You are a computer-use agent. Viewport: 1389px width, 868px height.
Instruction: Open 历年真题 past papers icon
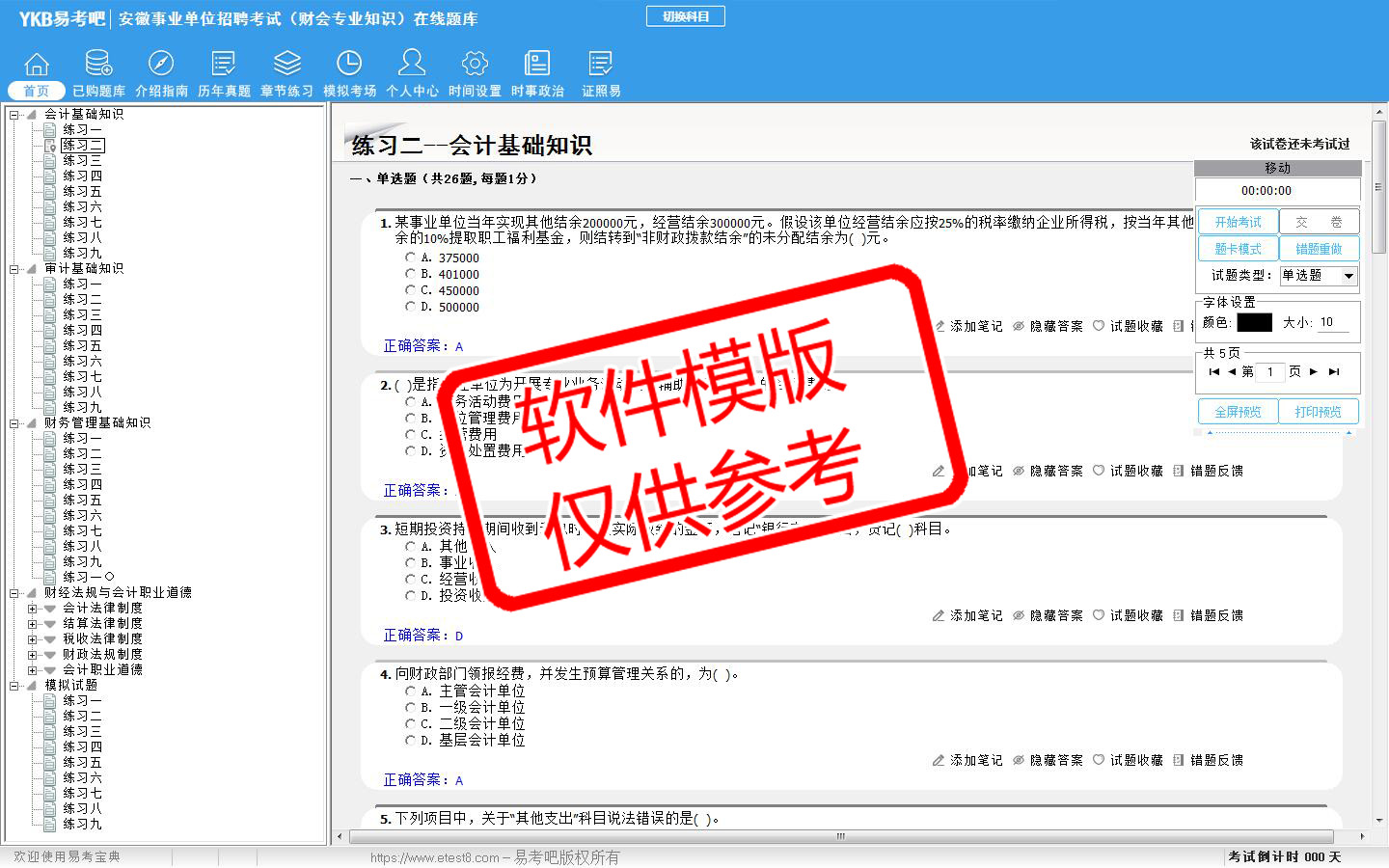pyautogui.click(x=224, y=65)
